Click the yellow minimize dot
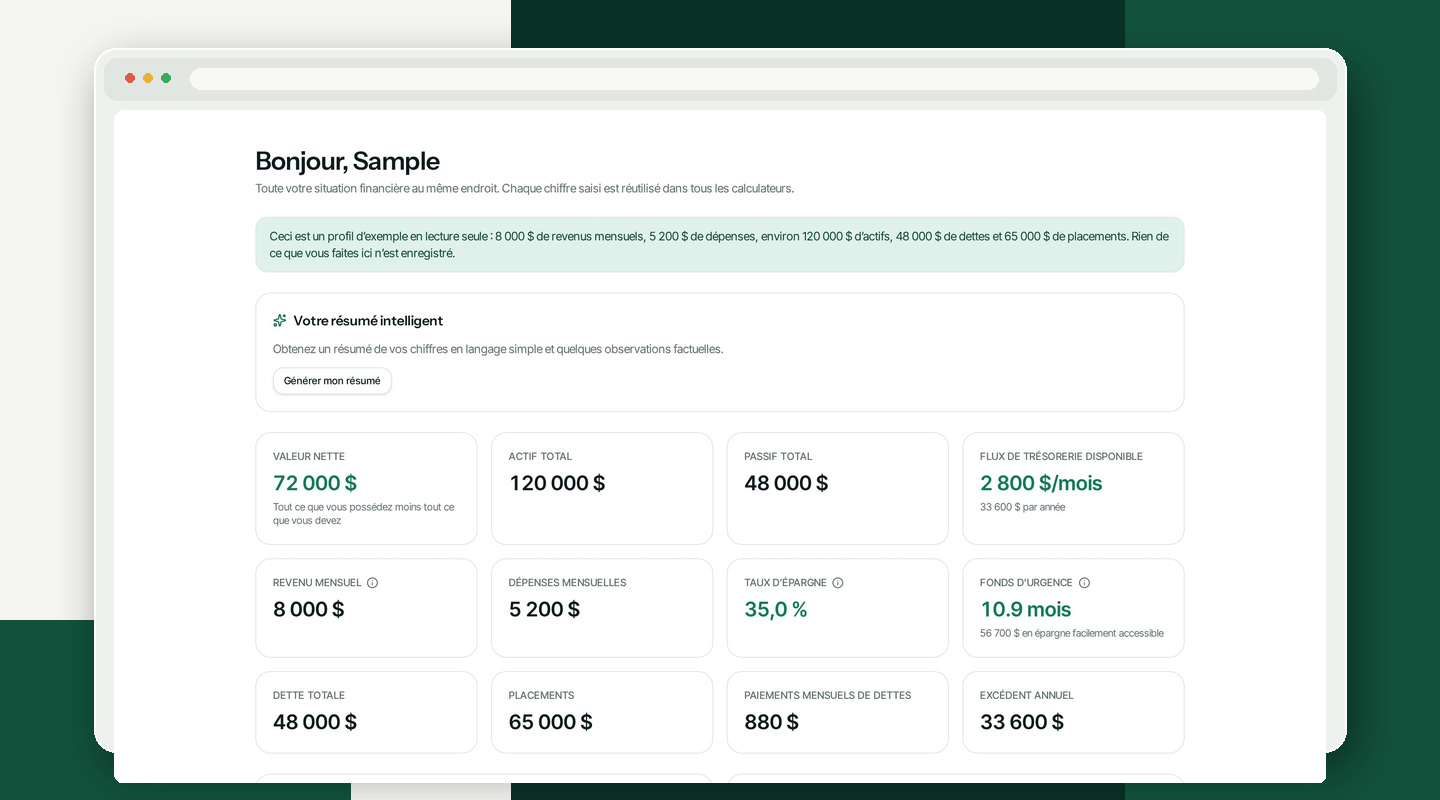Viewport: 1440px width, 800px height. [x=148, y=78]
